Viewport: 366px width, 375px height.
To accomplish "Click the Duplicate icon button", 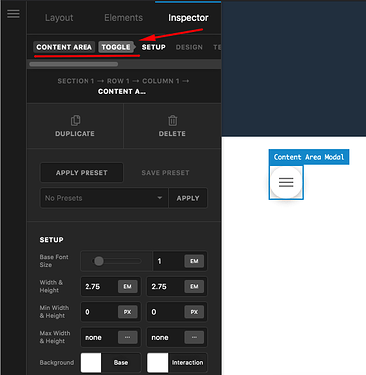I will (x=75, y=126).
